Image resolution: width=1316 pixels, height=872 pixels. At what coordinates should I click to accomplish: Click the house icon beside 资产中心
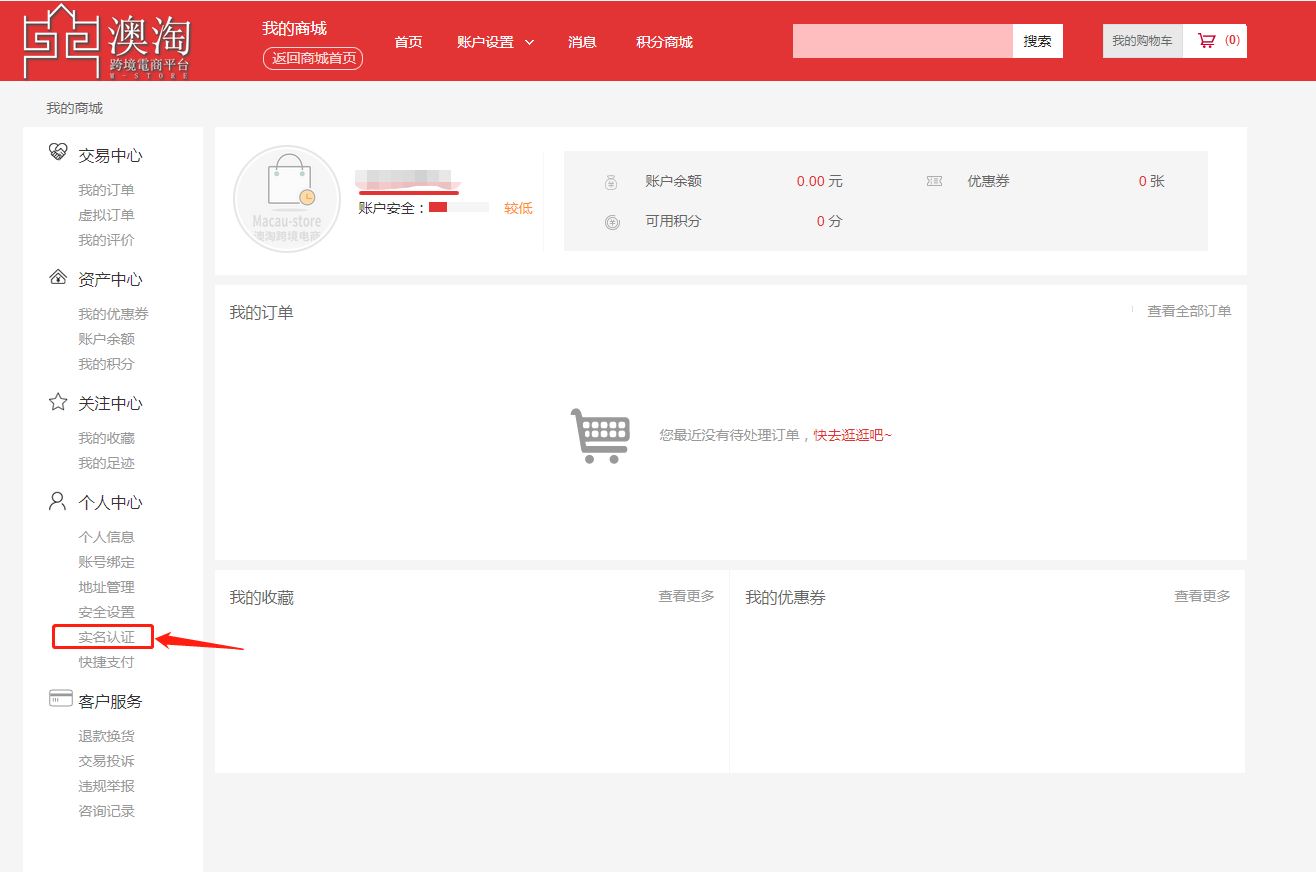[58, 278]
